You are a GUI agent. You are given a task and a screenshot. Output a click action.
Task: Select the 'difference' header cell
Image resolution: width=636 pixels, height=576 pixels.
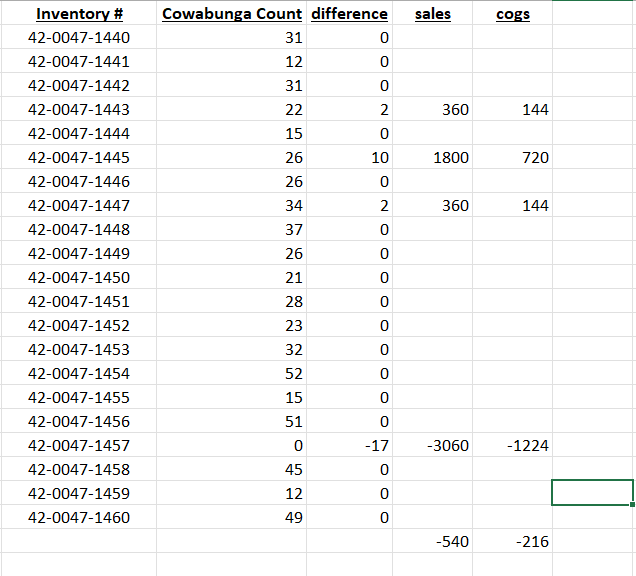click(x=349, y=13)
